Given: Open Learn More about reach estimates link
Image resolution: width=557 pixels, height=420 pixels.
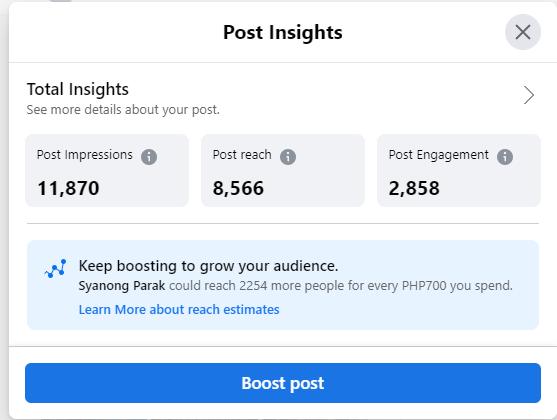Looking at the screenshot, I should (179, 309).
